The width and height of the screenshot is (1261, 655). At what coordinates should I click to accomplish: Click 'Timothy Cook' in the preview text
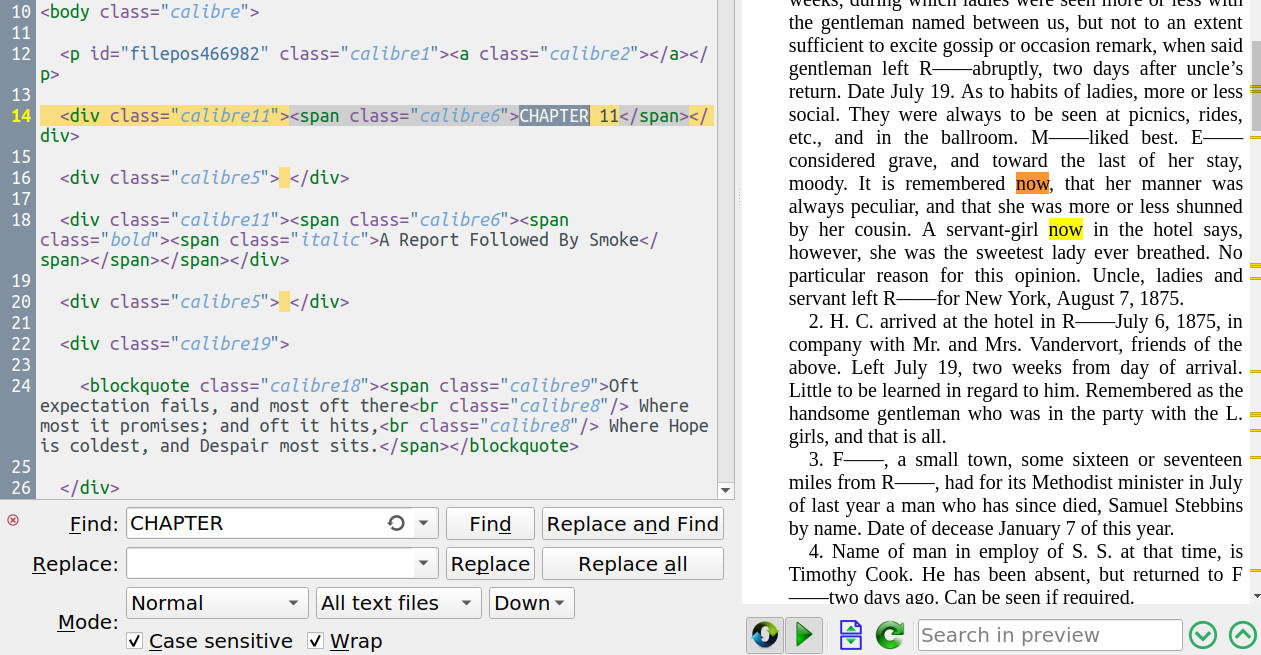tap(845, 574)
